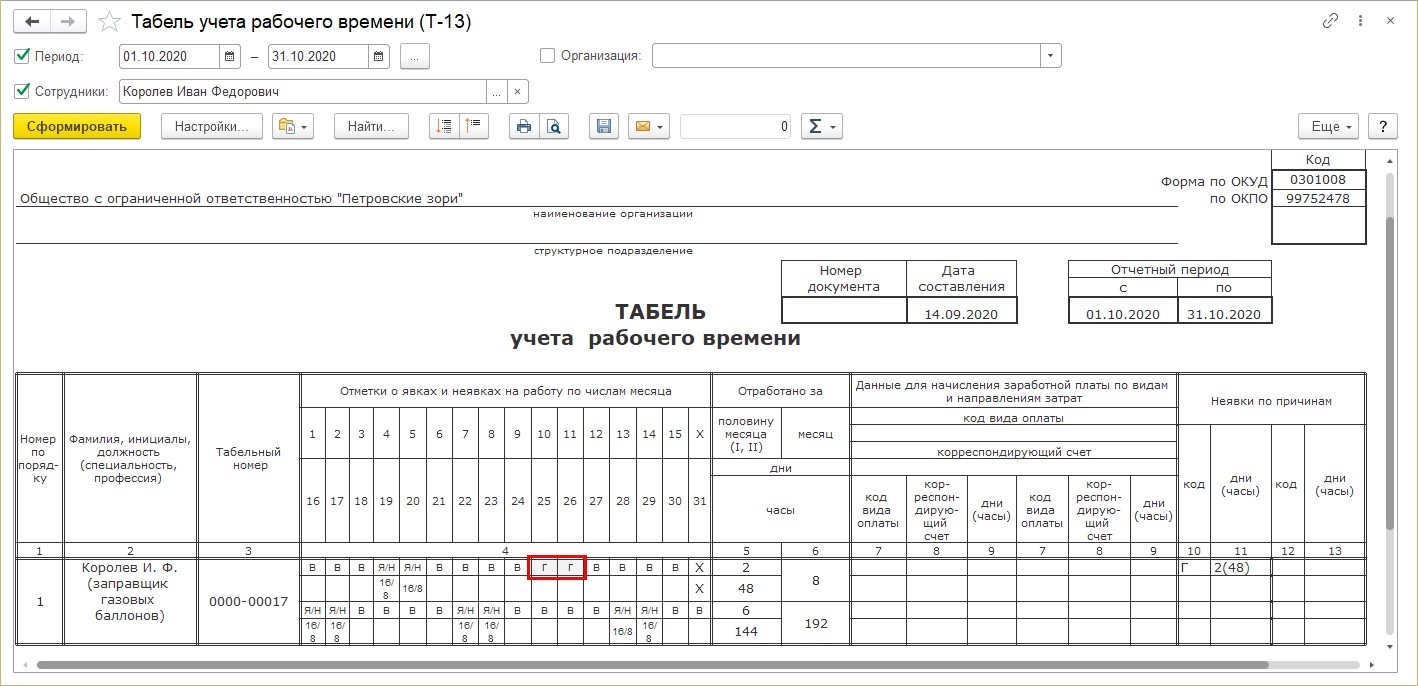
Task: Click the Сформировать button
Action: 77,126
